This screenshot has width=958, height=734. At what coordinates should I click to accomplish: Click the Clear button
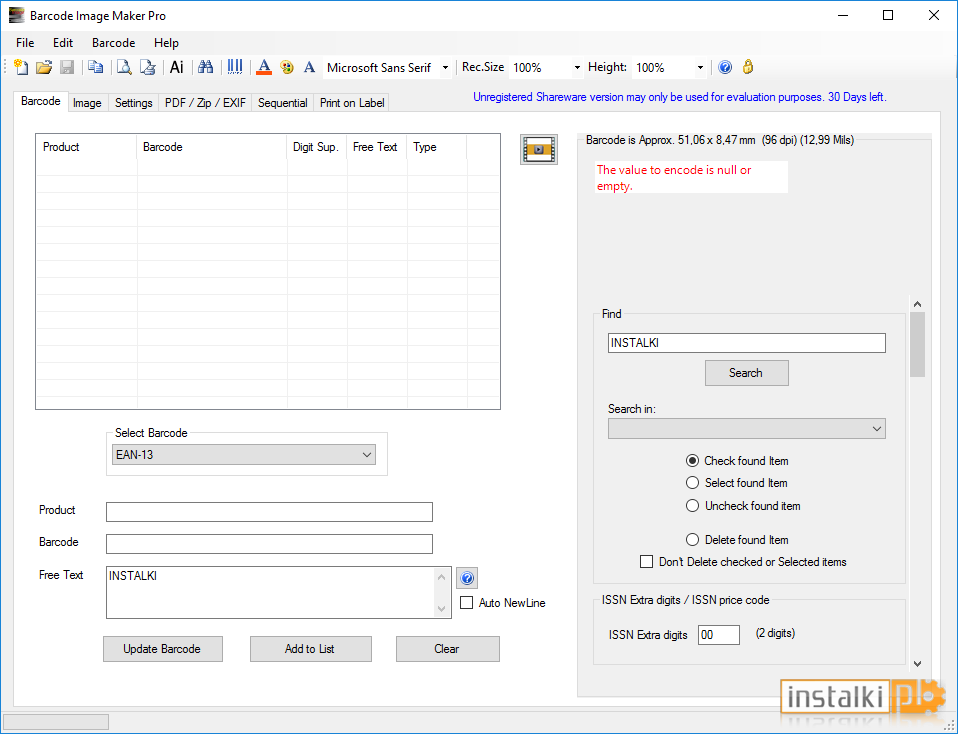pyautogui.click(x=447, y=649)
